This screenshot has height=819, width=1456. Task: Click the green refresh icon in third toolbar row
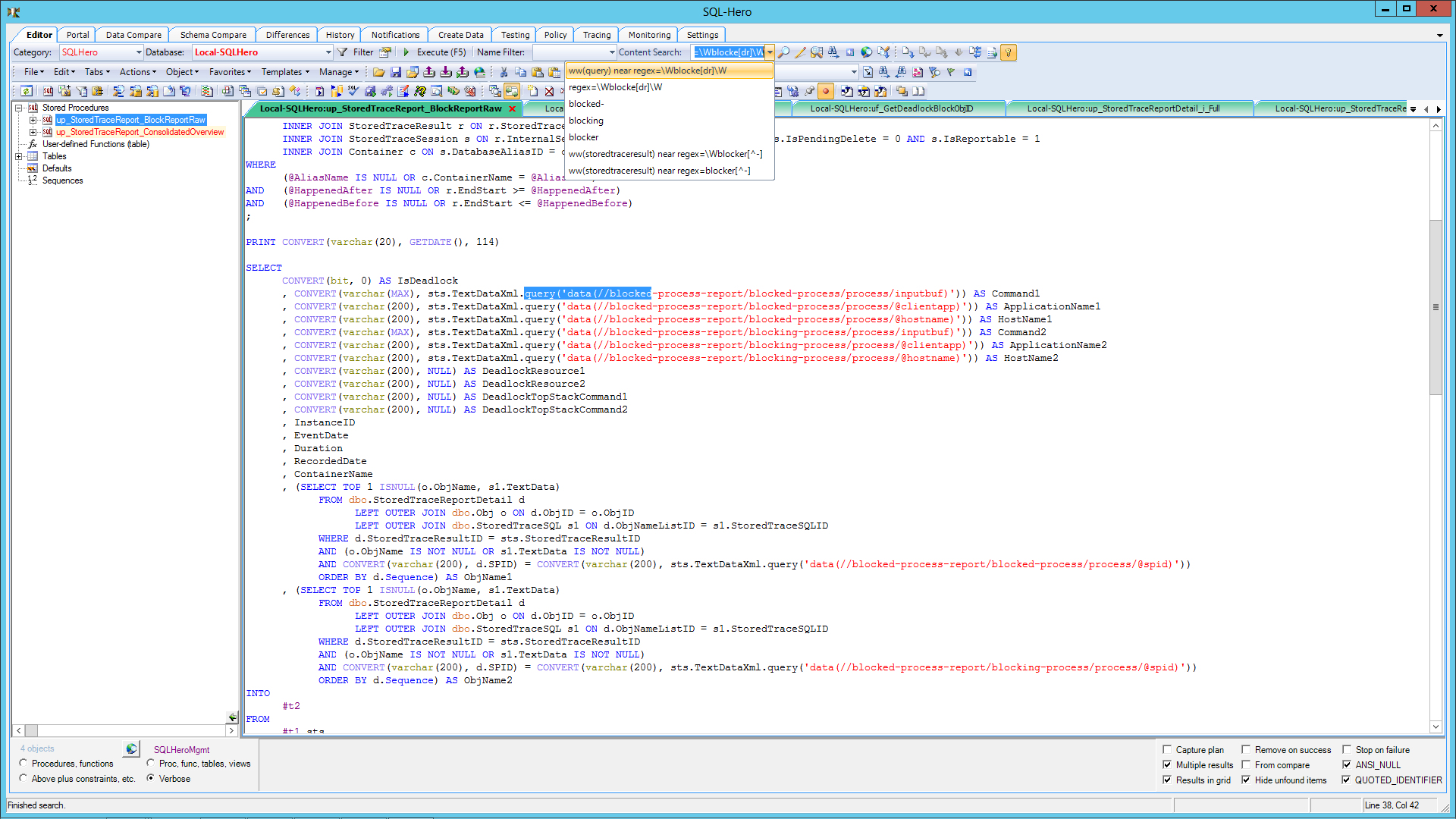click(27, 91)
